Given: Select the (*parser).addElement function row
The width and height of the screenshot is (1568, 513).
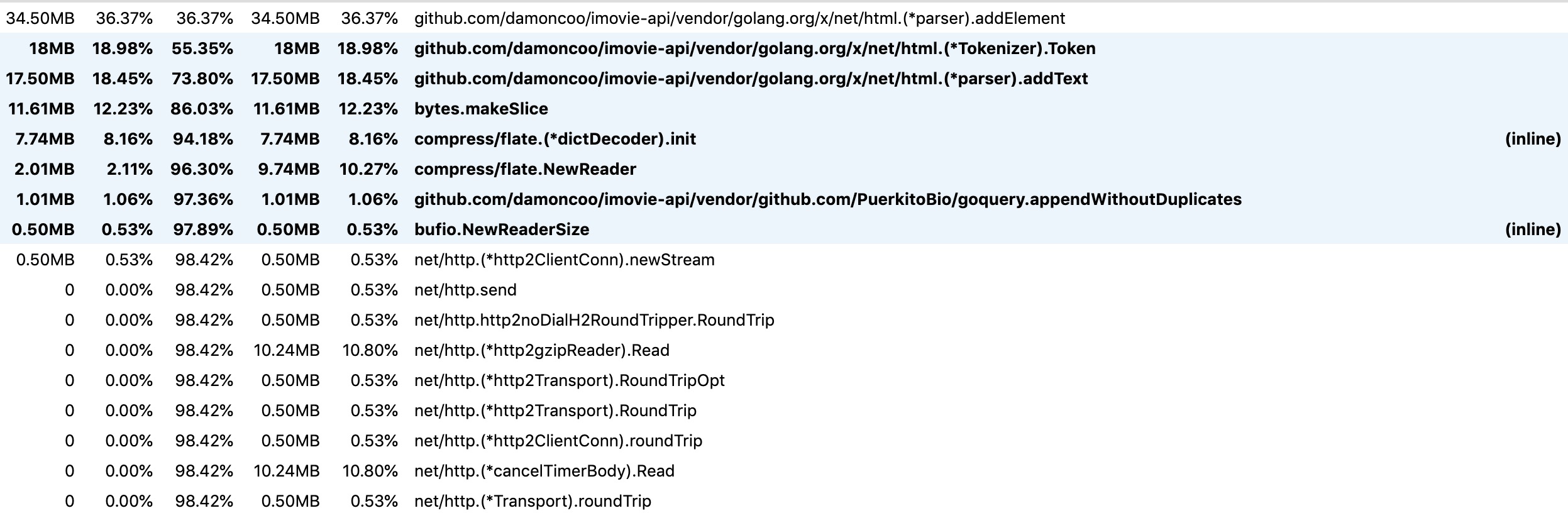Looking at the screenshot, I should click(x=784, y=18).
